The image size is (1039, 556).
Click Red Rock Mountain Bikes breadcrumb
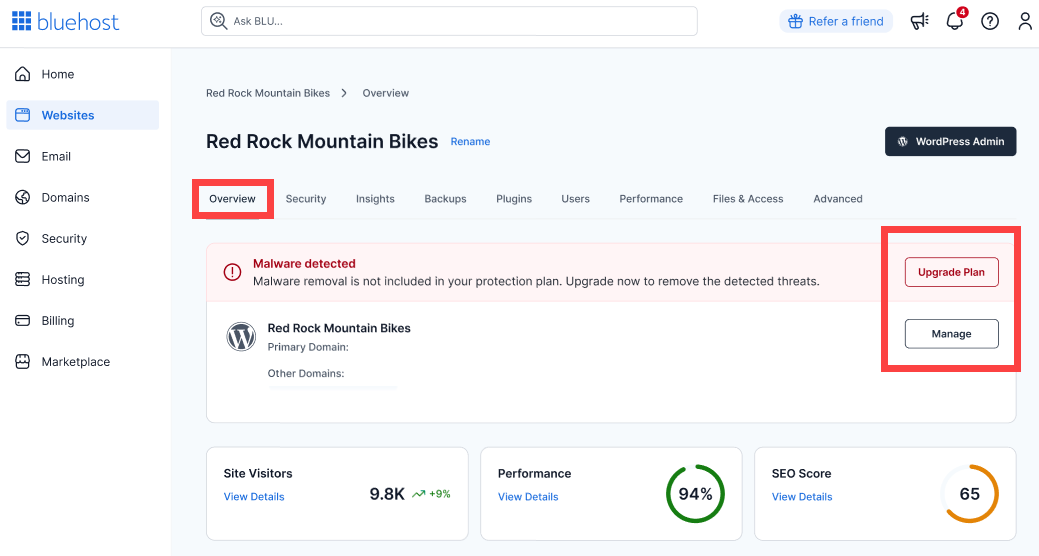(x=268, y=93)
